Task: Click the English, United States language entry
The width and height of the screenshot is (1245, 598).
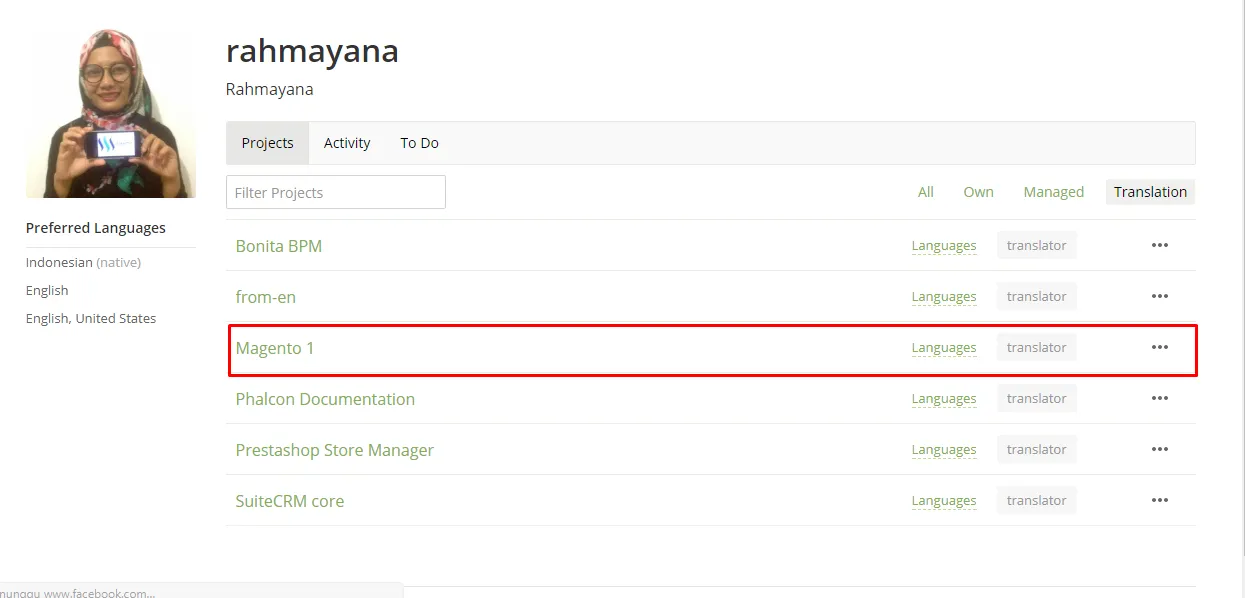Action: 91,318
